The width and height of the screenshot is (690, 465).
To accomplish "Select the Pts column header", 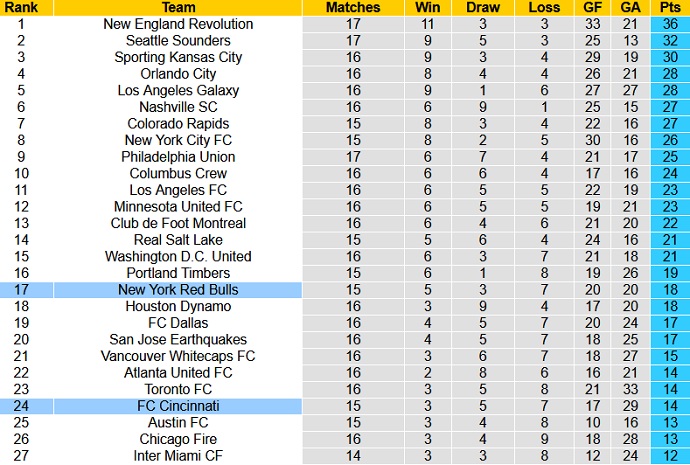I will click(x=669, y=7).
